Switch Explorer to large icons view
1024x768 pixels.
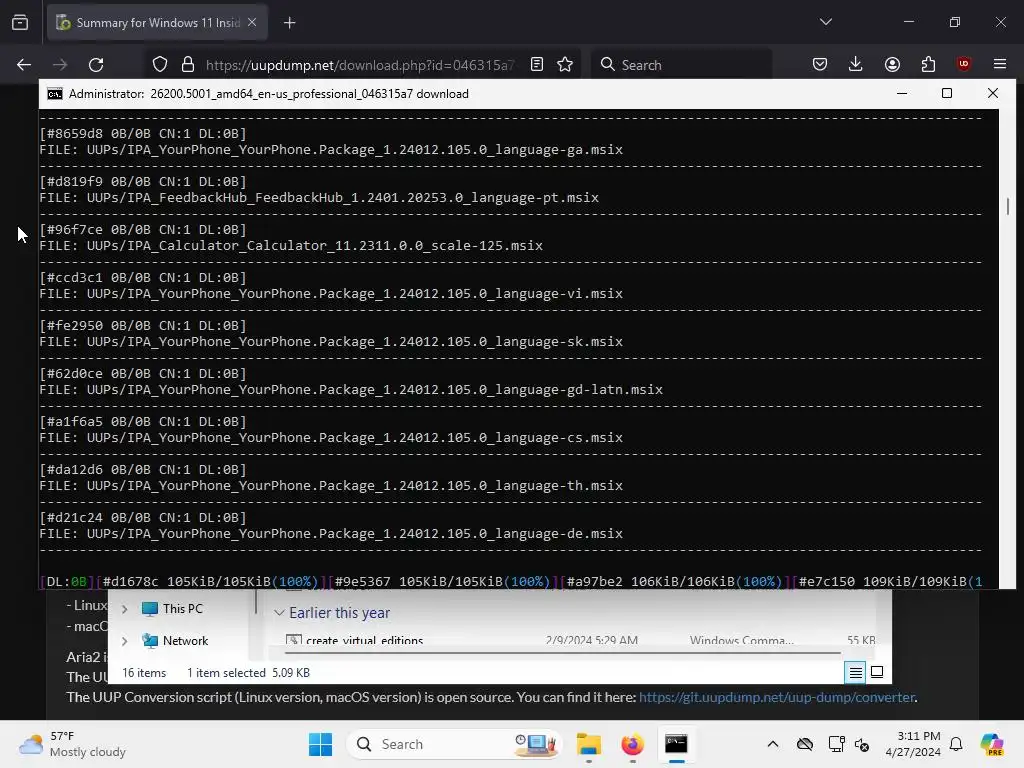(877, 672)
